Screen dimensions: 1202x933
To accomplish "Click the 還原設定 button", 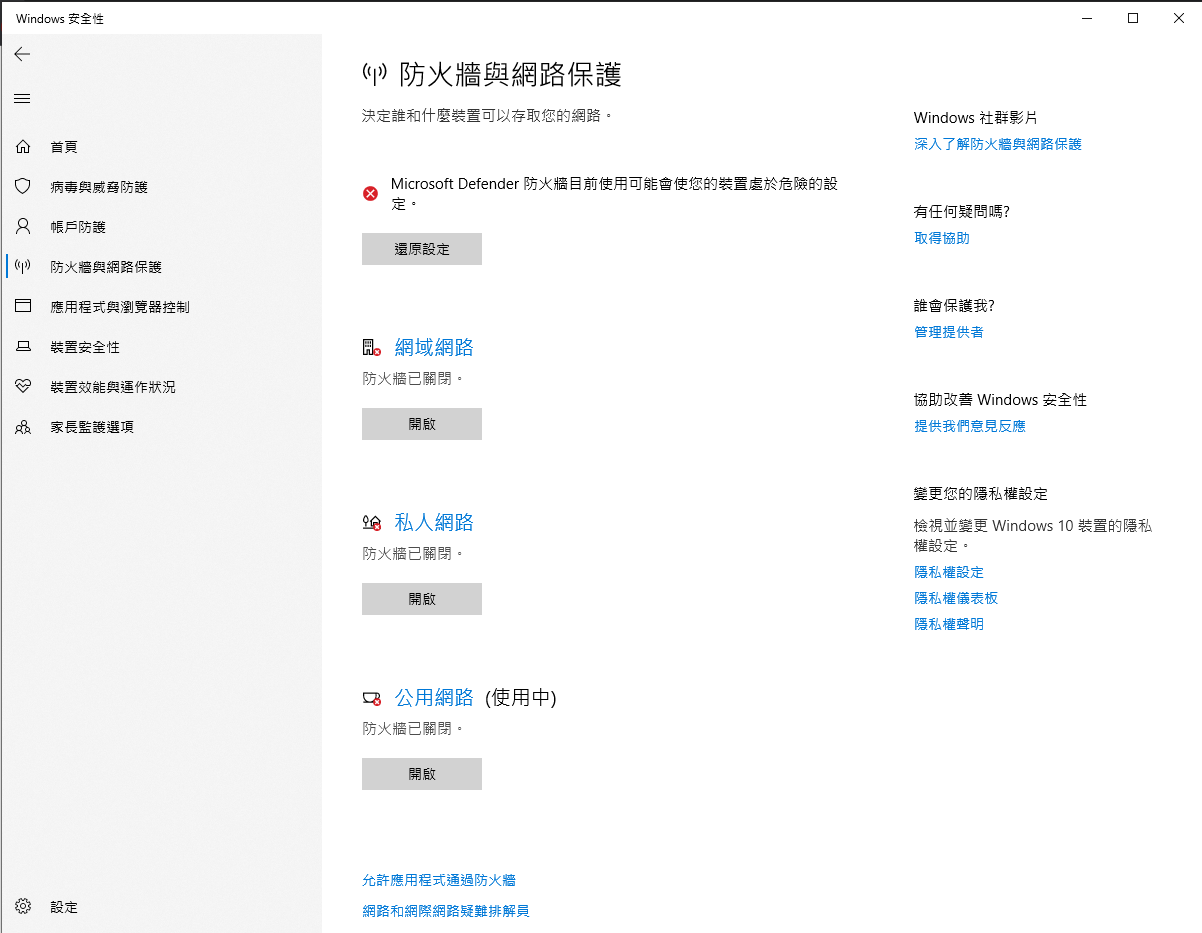I will point(422,249).
